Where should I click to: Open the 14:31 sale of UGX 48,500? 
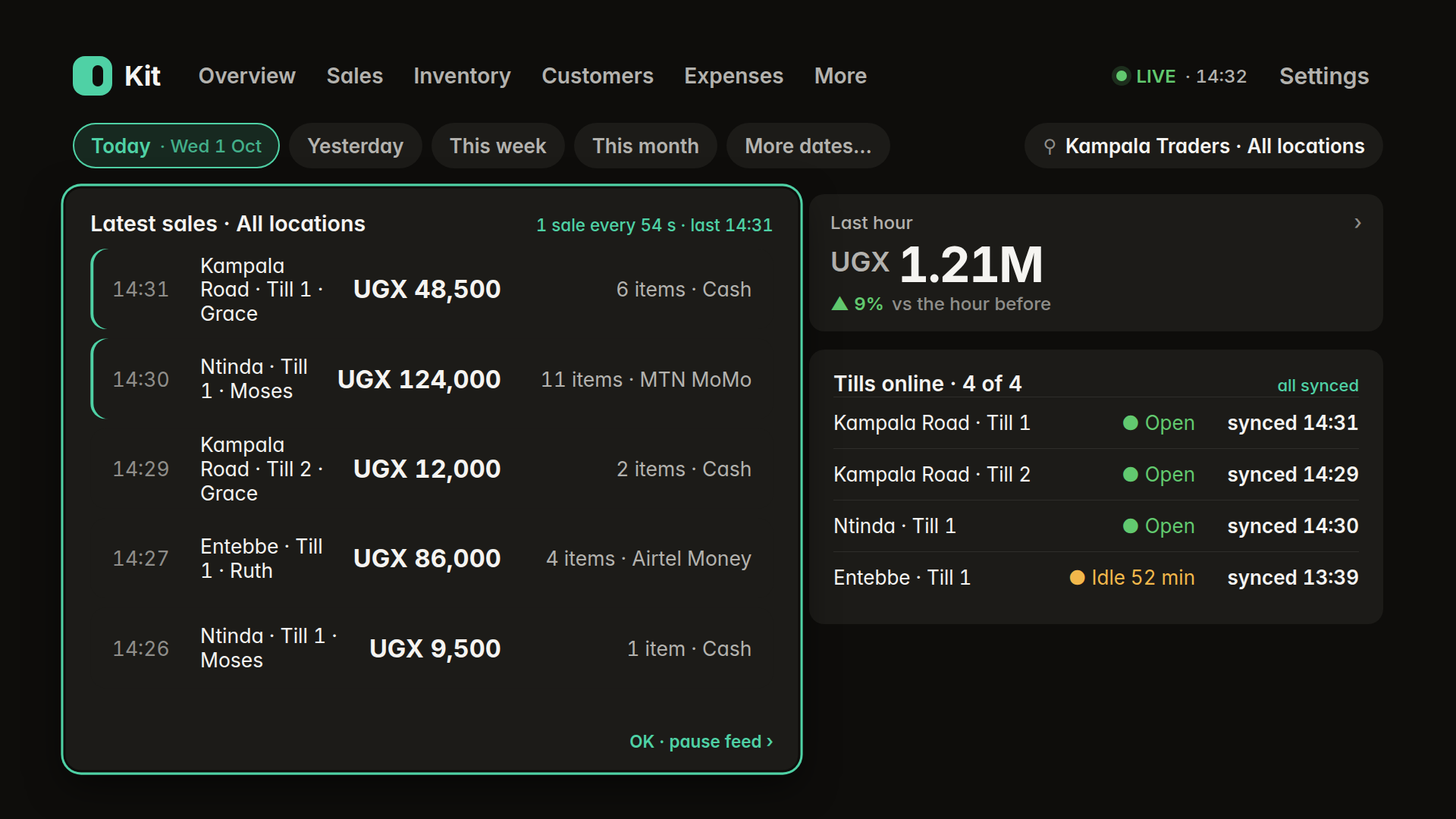431,289
